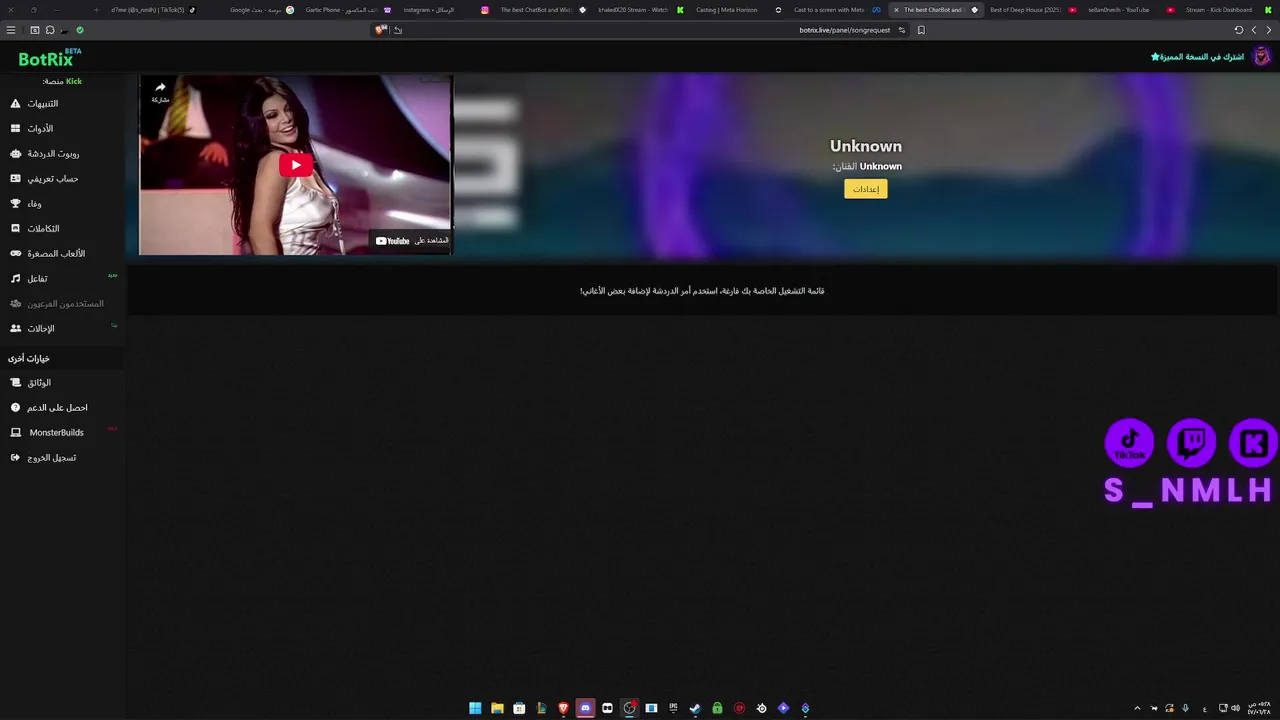Image resolution: width=1280 pixels, height=720 pixels.
Task: Click Watch on YouTube badge
Action: 412,241
